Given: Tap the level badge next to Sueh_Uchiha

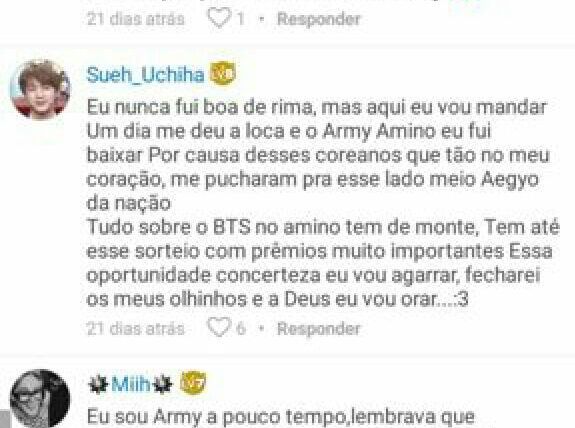Looking at the screenshot, I should pyautogui.click(x=222, y=74).
